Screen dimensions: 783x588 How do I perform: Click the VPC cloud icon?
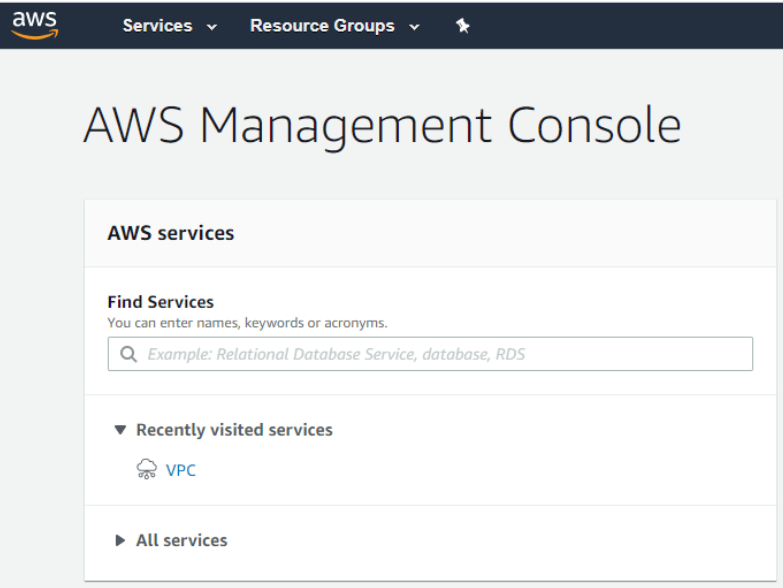coord(146,469)
